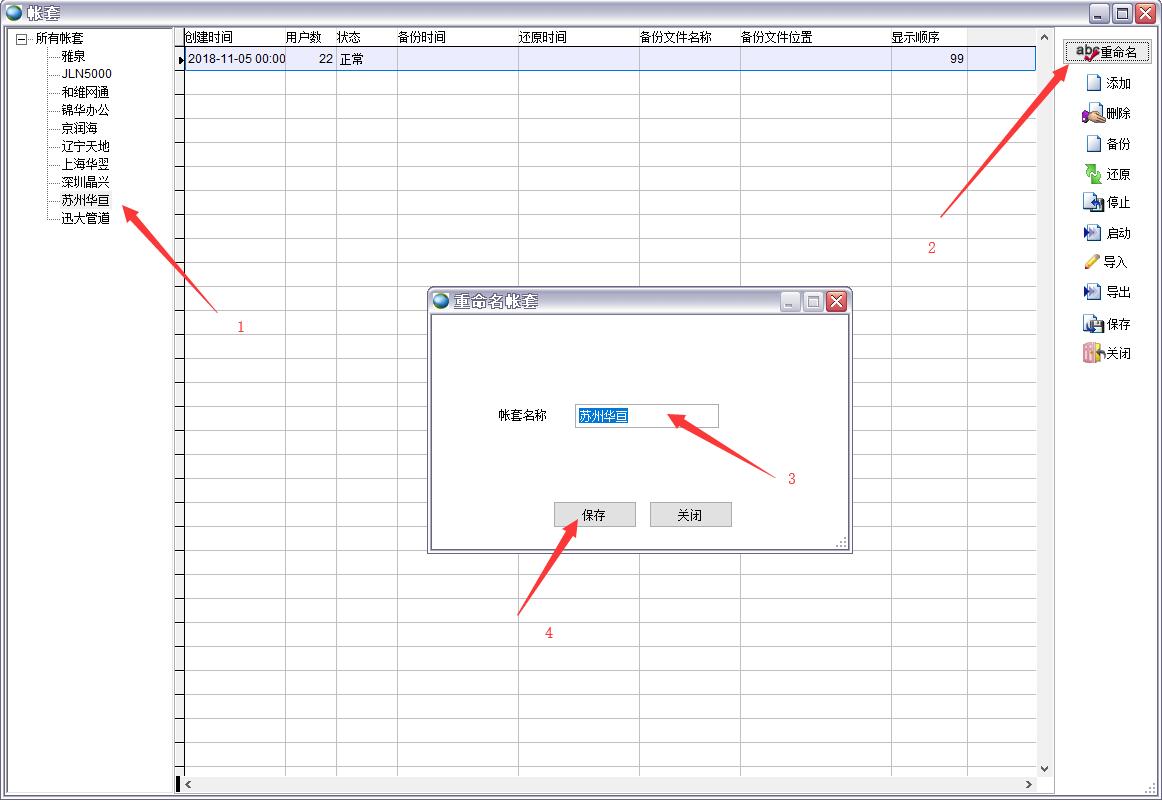This screenshot has width=1162, height=801.
Task: Click the 帐套名称 text input field
Action: tap(646, 416)
